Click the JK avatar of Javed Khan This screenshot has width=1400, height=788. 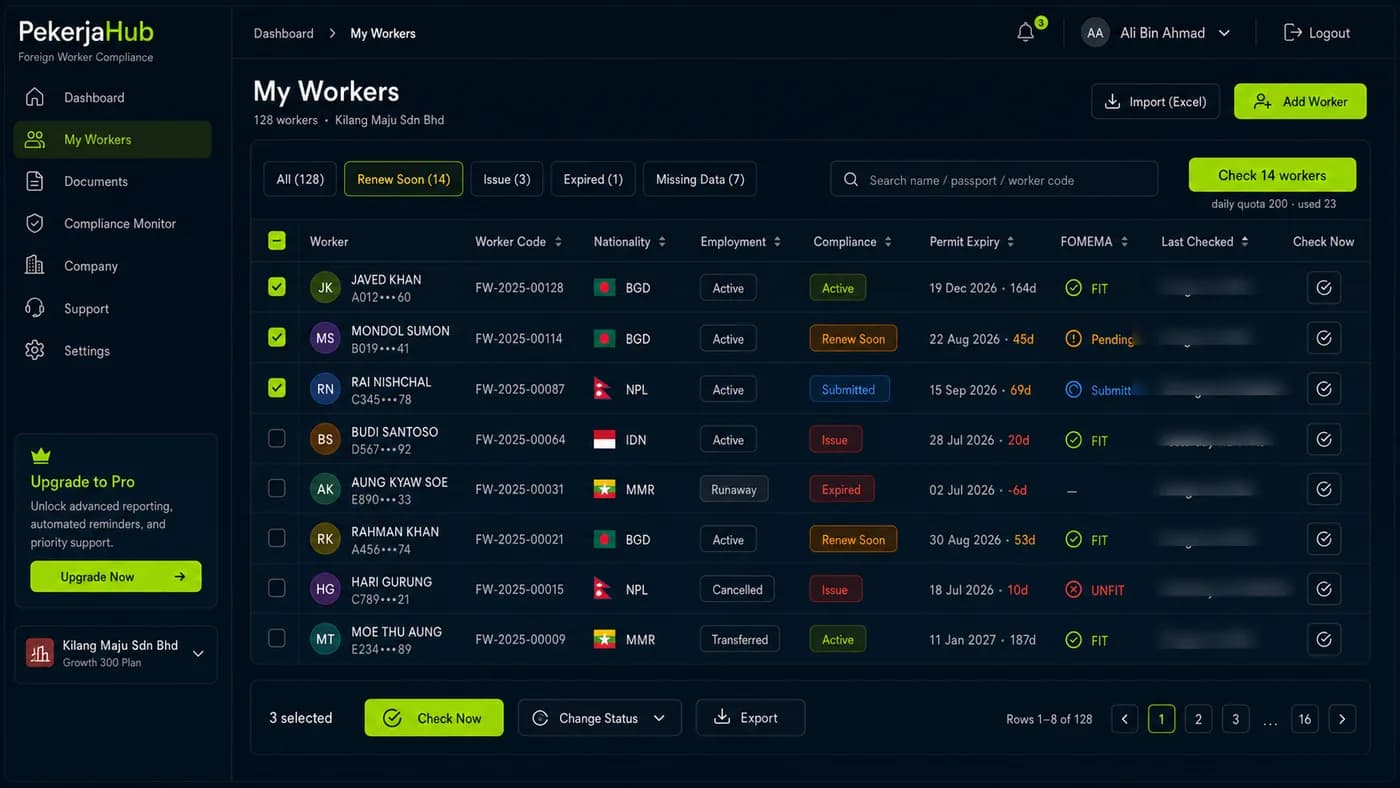tap(325, 288)
